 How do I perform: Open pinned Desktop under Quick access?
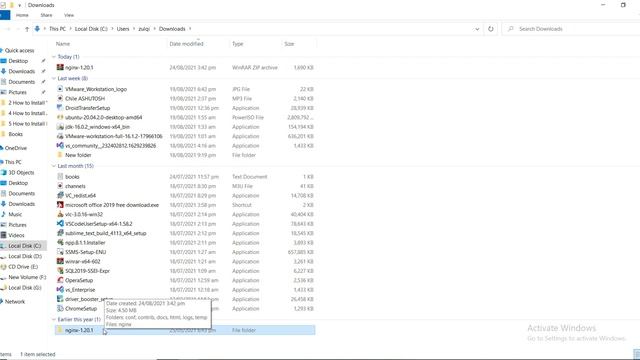pyautogui.click(x=18, y=61)
